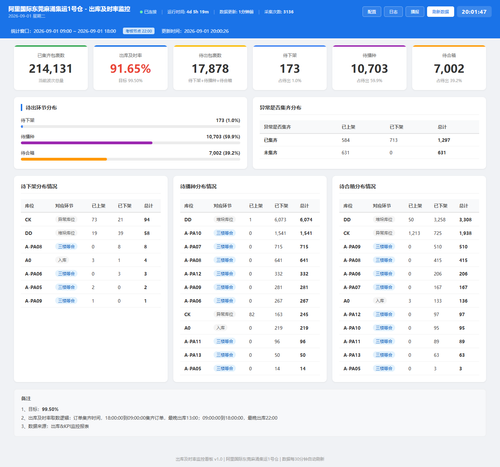The width and height of the screenshot is (500, 467).
Task: Click the 6,074 total in the DD row
Action: click(306, 220)
